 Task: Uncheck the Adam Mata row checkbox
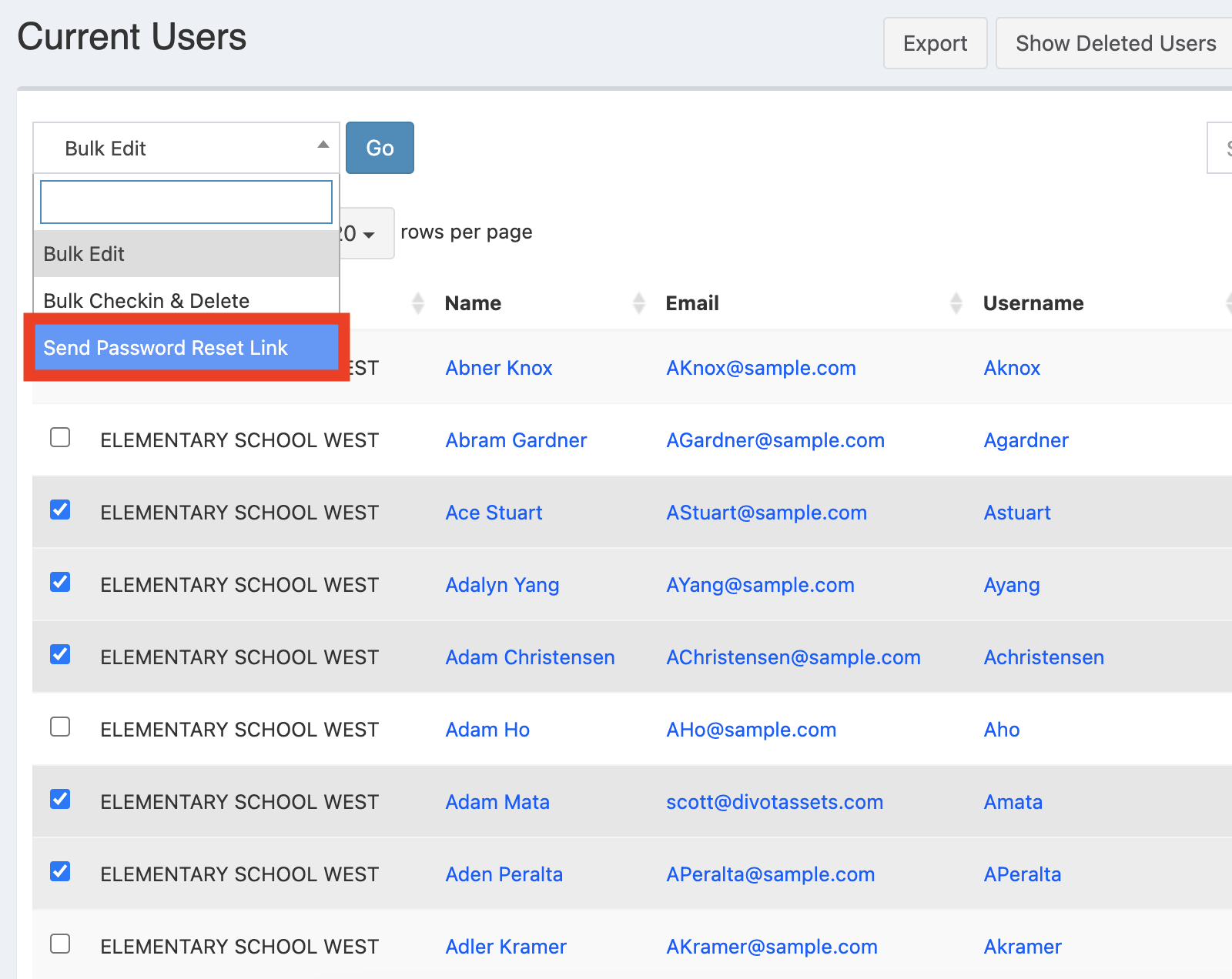click(x=60, y=800)
